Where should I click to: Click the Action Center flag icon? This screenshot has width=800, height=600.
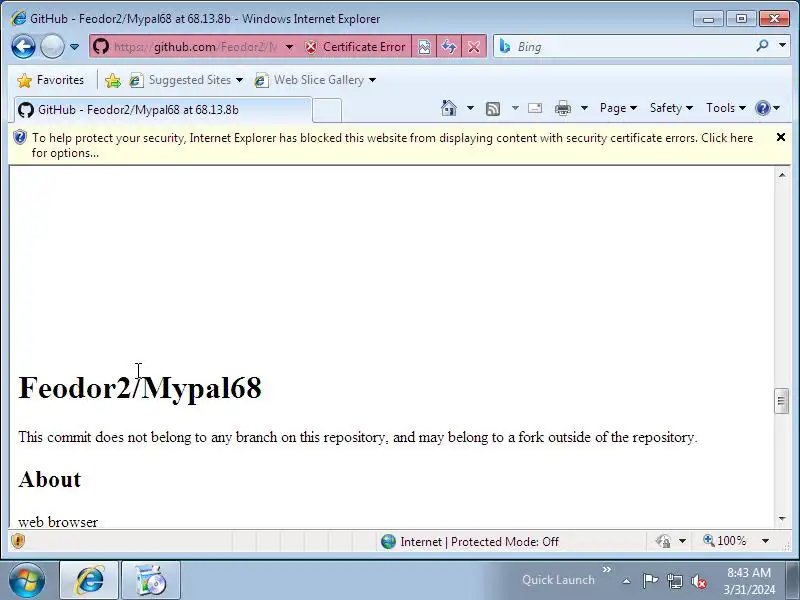[650, 581]
